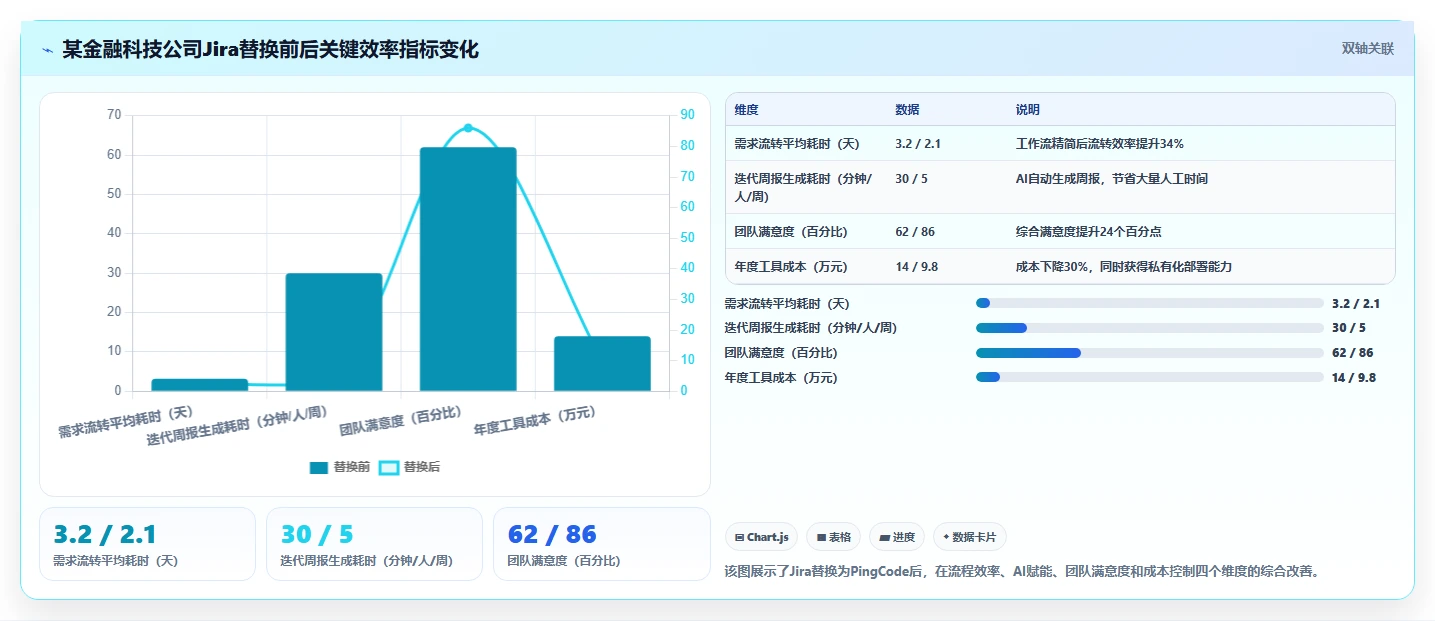This screenshot has width=1435, height=621.
Task: Click the chart title 某金融科技公司Jira替换前后关键效率指标变化
Action: click(270, 49)
